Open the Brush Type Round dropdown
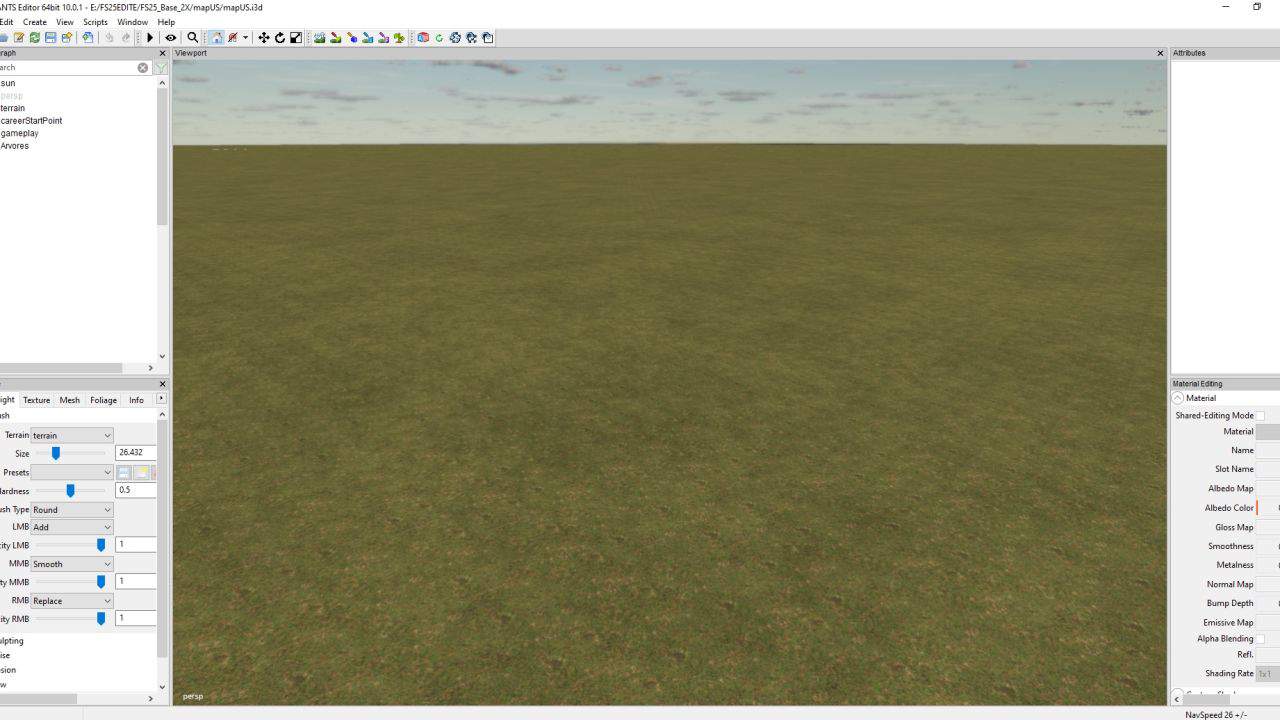 click(x=72, y=510)
